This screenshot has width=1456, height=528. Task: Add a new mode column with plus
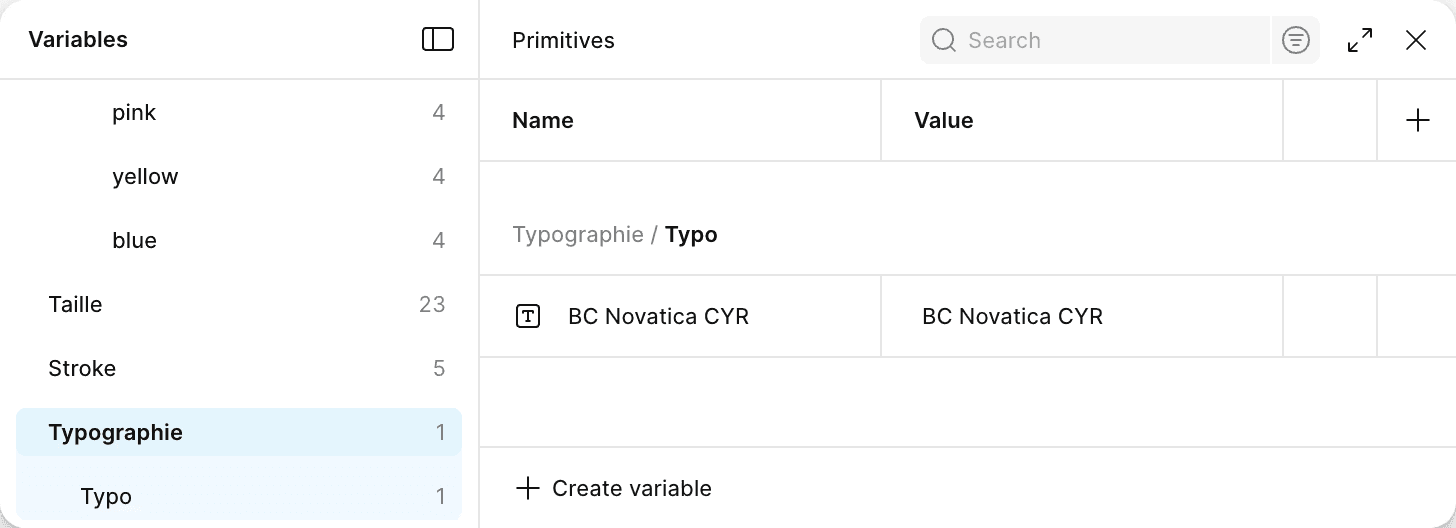[1417, 120]
